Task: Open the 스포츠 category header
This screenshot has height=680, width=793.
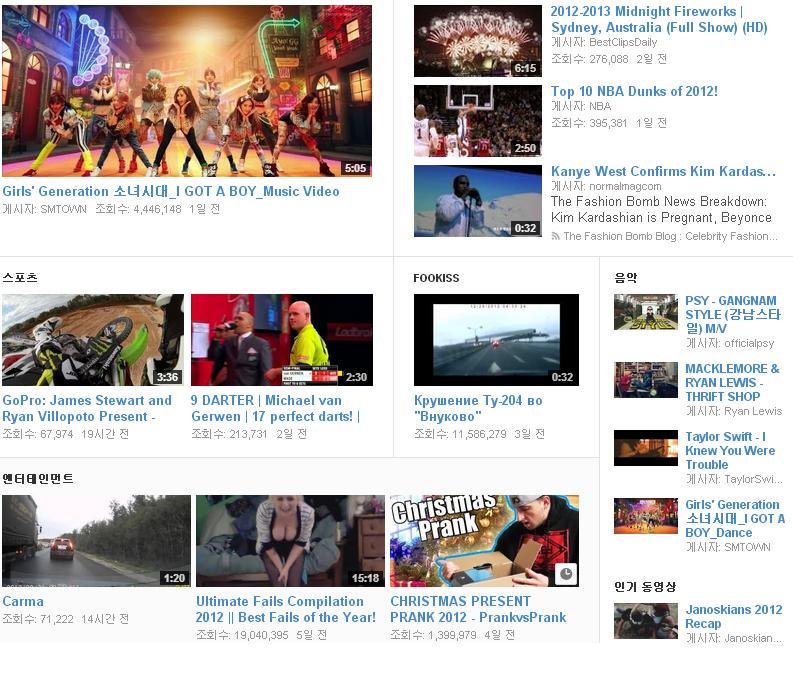Action: (x=20, y=278)
